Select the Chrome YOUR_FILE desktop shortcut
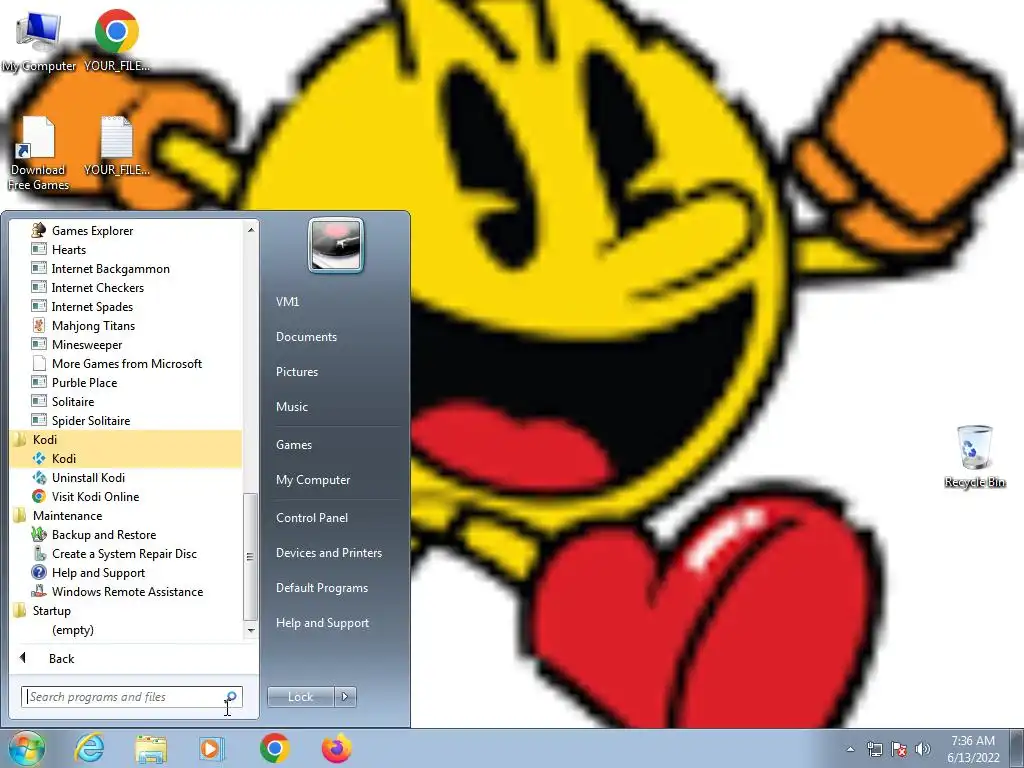The height and width of the screenshot is (768, 1024). coord(116,40)
